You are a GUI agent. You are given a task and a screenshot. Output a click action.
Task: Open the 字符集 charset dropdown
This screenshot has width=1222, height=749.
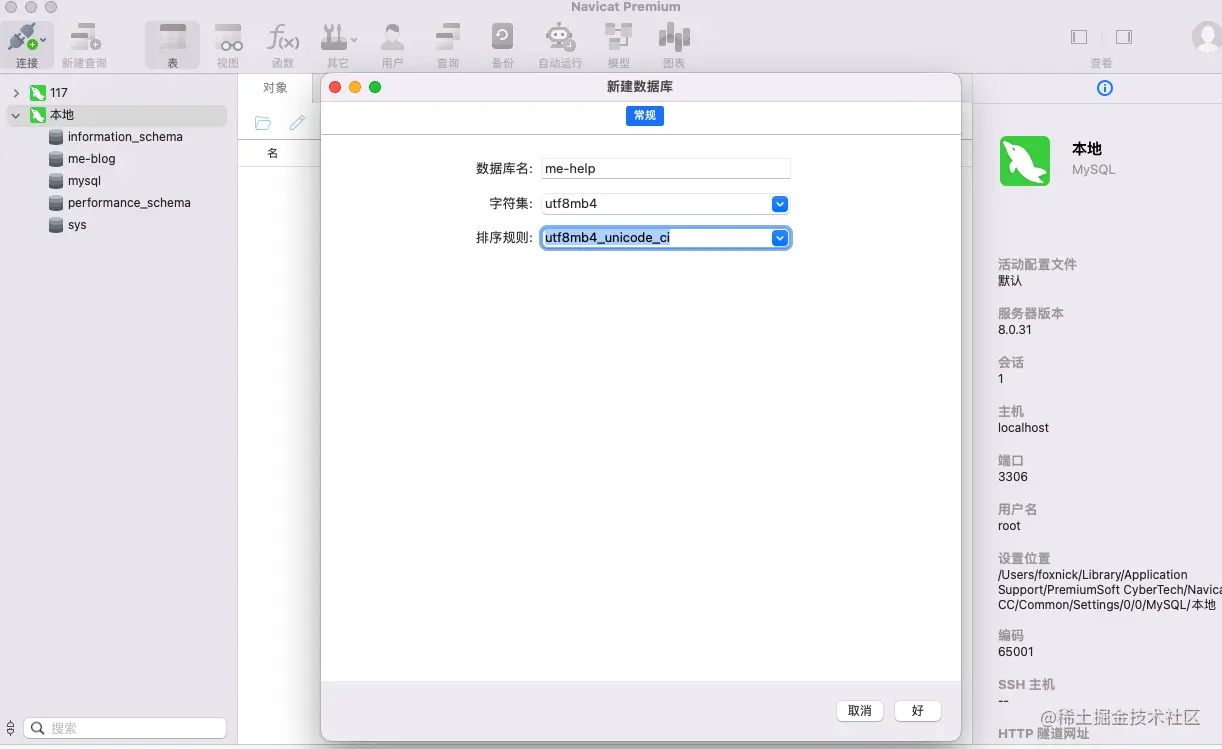pyautogui.click(x=780, y=204)
